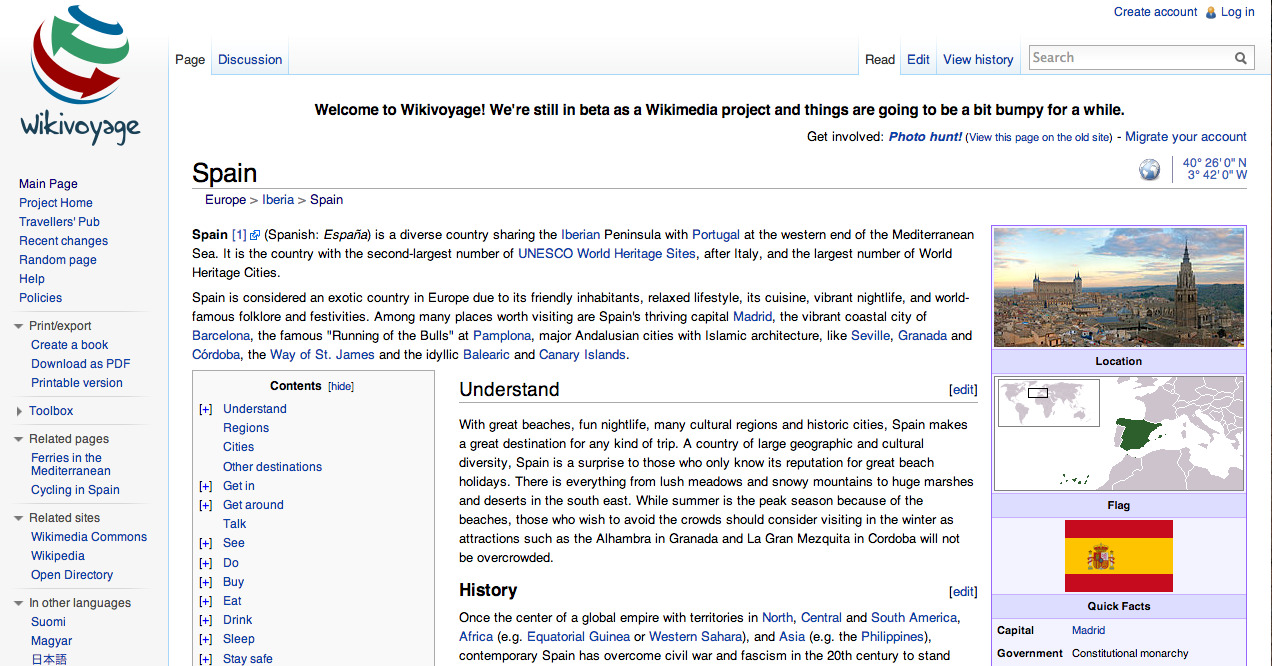Click the Spain flag image
This screenshot has width=1272, height=666.
[1118, 554]
